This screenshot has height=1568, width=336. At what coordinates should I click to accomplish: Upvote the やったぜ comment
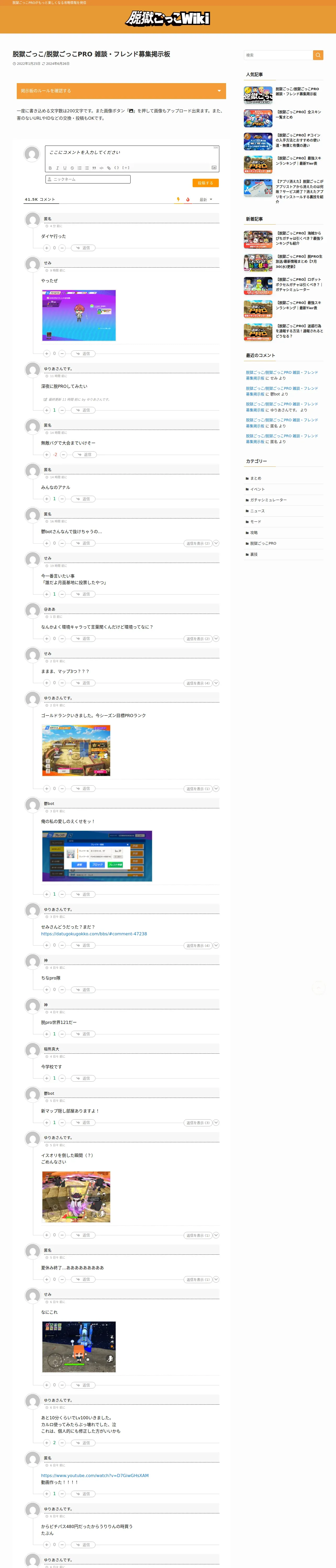point(46,353)
